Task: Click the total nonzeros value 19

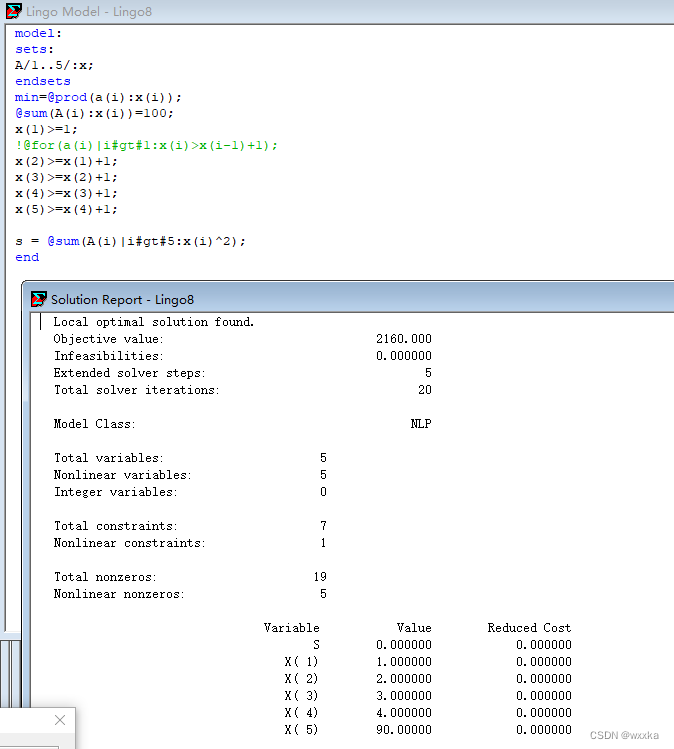Action: pyautogui.click(x=320, y=577)
